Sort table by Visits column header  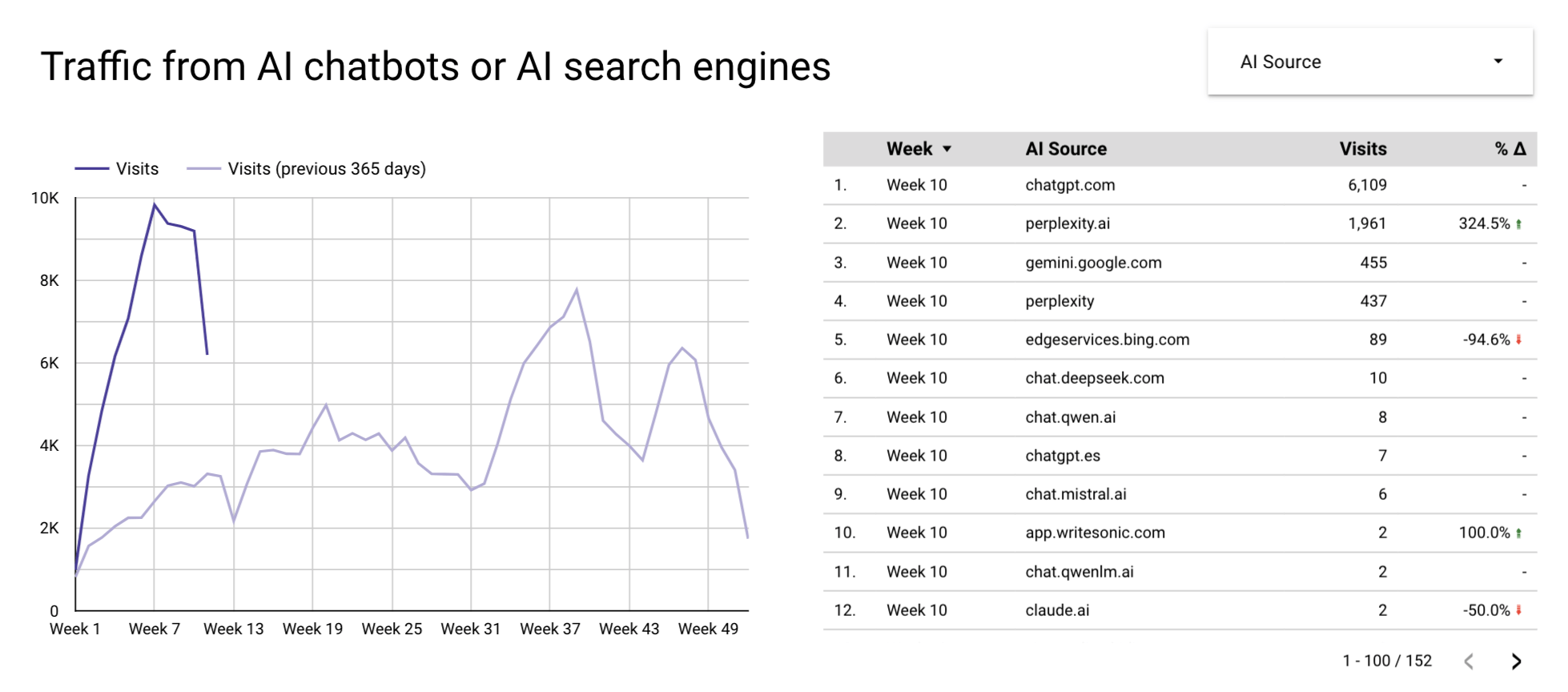1363,149
